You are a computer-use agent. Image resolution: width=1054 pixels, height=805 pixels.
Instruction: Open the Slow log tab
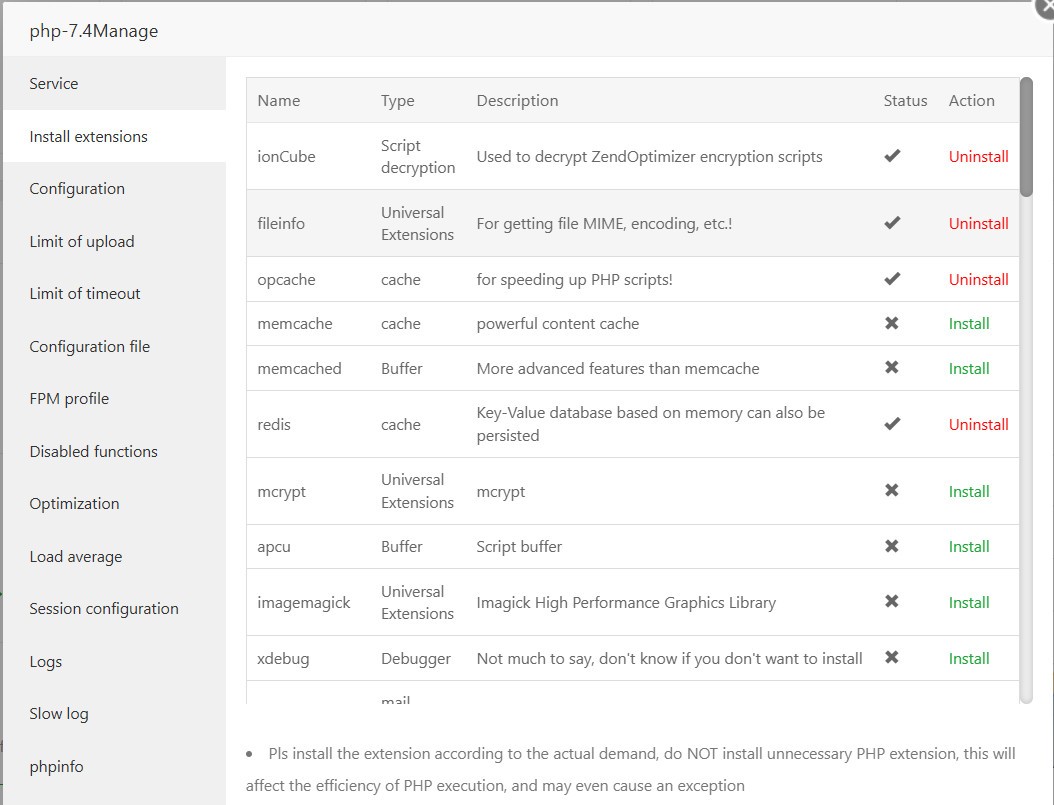(59, 714)
